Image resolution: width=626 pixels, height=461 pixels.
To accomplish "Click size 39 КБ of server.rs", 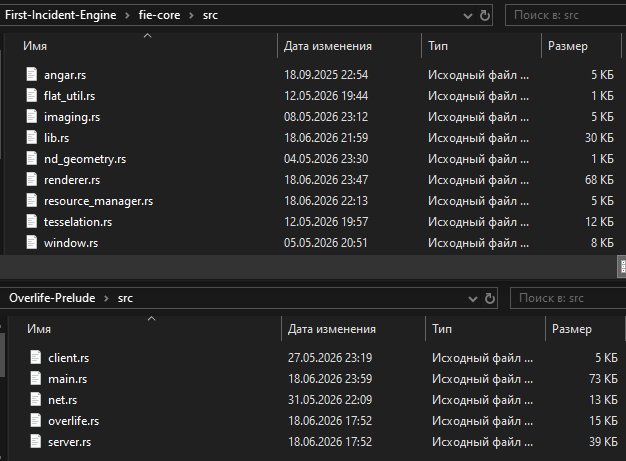I will point(603,441).
